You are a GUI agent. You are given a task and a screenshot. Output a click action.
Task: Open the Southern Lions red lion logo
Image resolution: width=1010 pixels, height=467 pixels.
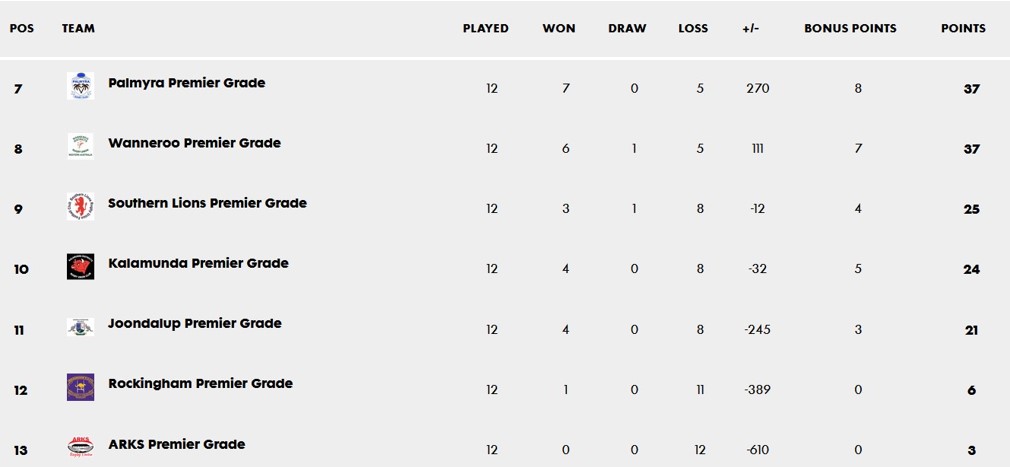coord(81,206)
